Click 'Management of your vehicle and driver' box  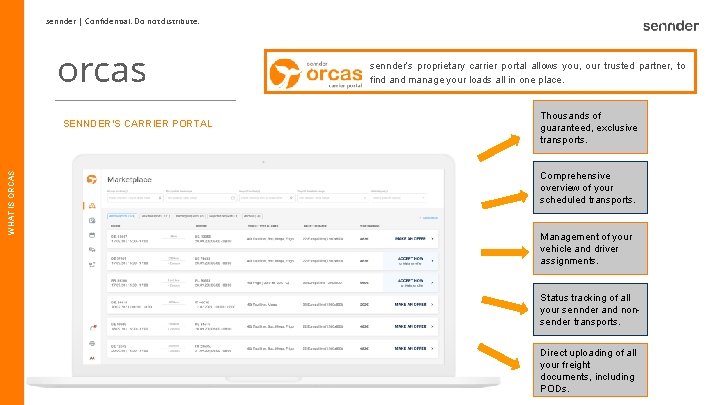tap(590, 248)
